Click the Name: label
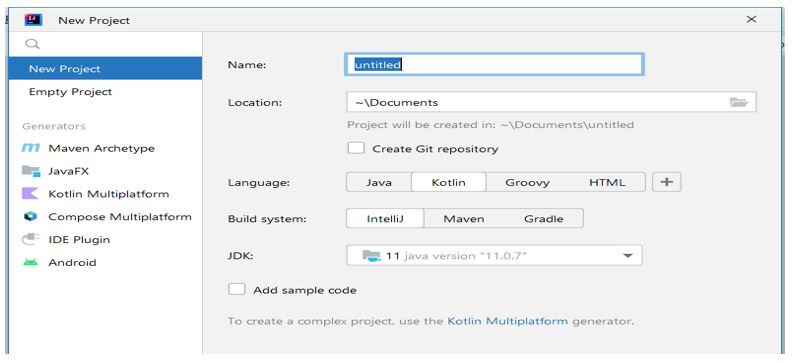The height and width of the screenshot is (363, 812). (247, 65)
